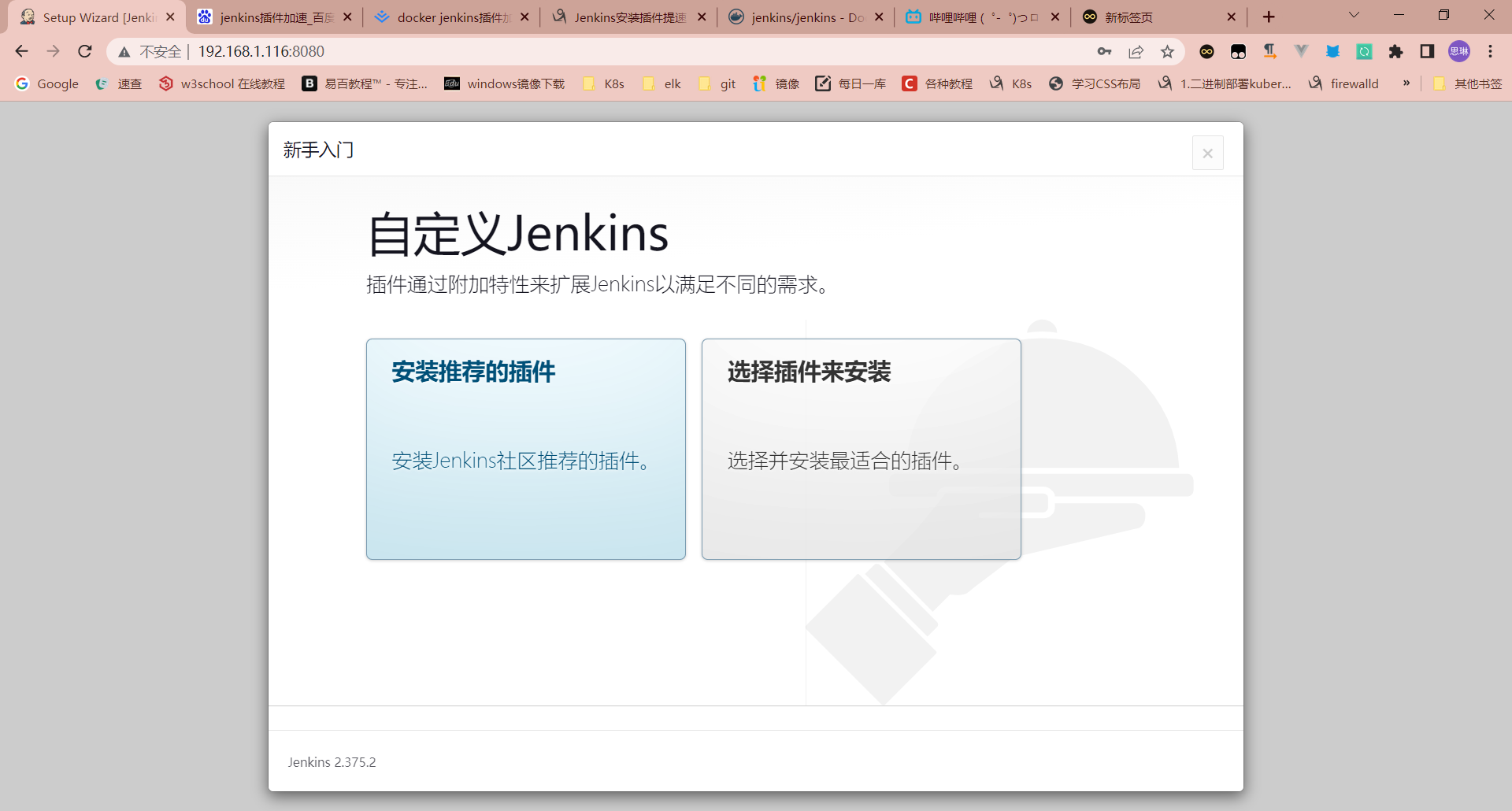
Task: Click the yellow-black circular extension icon
Action: [x=1206, y=51]
